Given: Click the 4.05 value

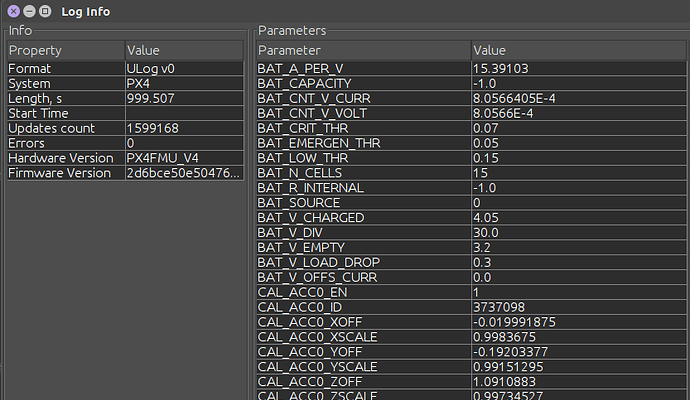Looking at the screenshot, I should click(579, 218).
